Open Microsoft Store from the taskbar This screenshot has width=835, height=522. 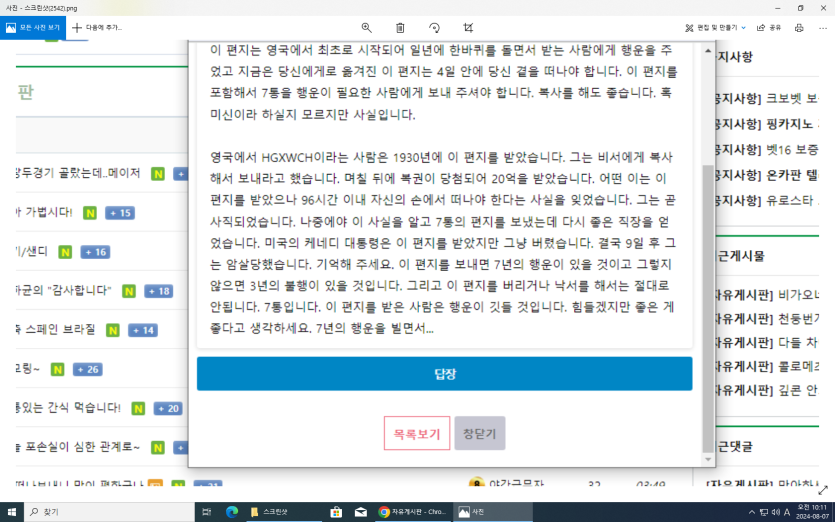point(336,512)
